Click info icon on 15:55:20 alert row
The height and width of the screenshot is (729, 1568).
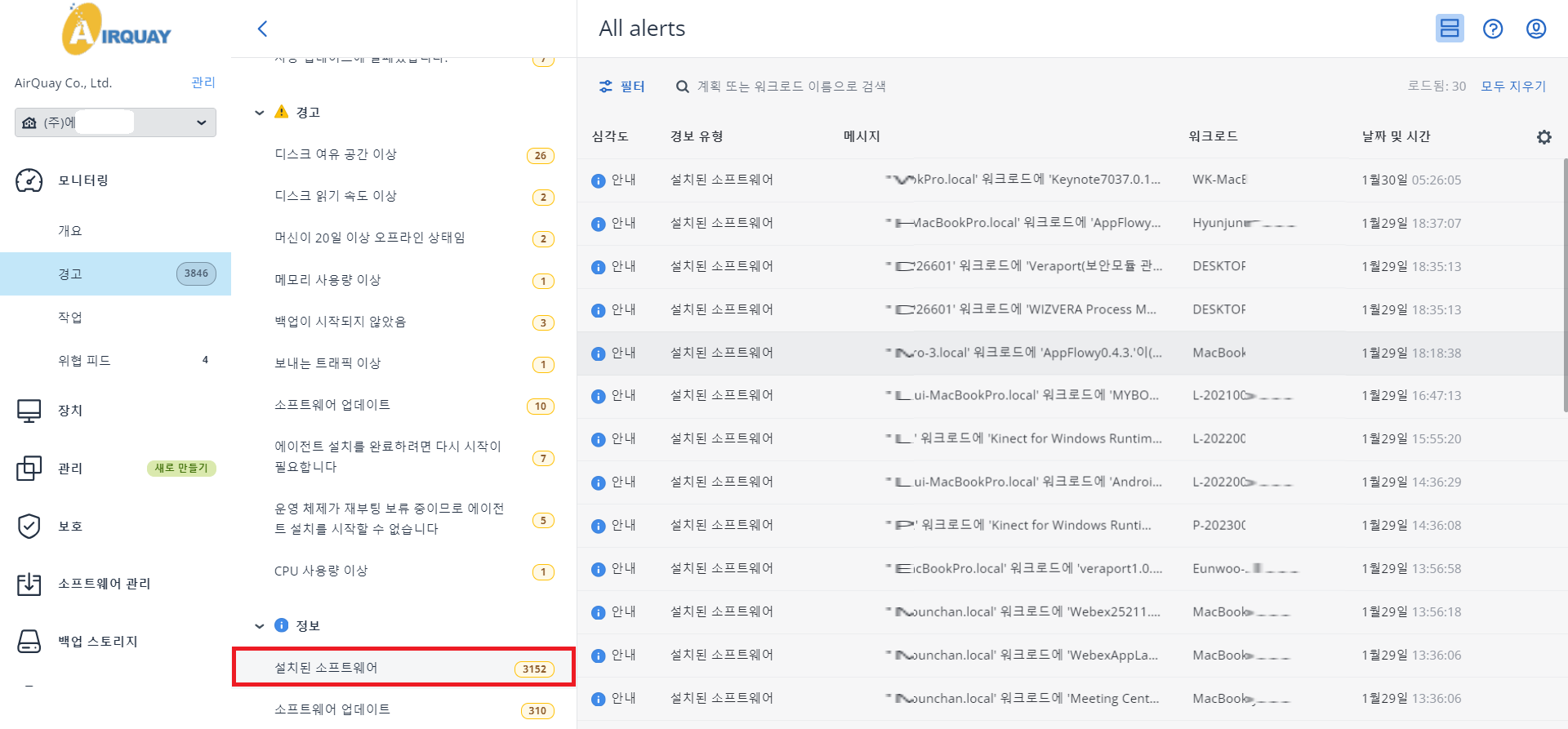coord(599,439)
